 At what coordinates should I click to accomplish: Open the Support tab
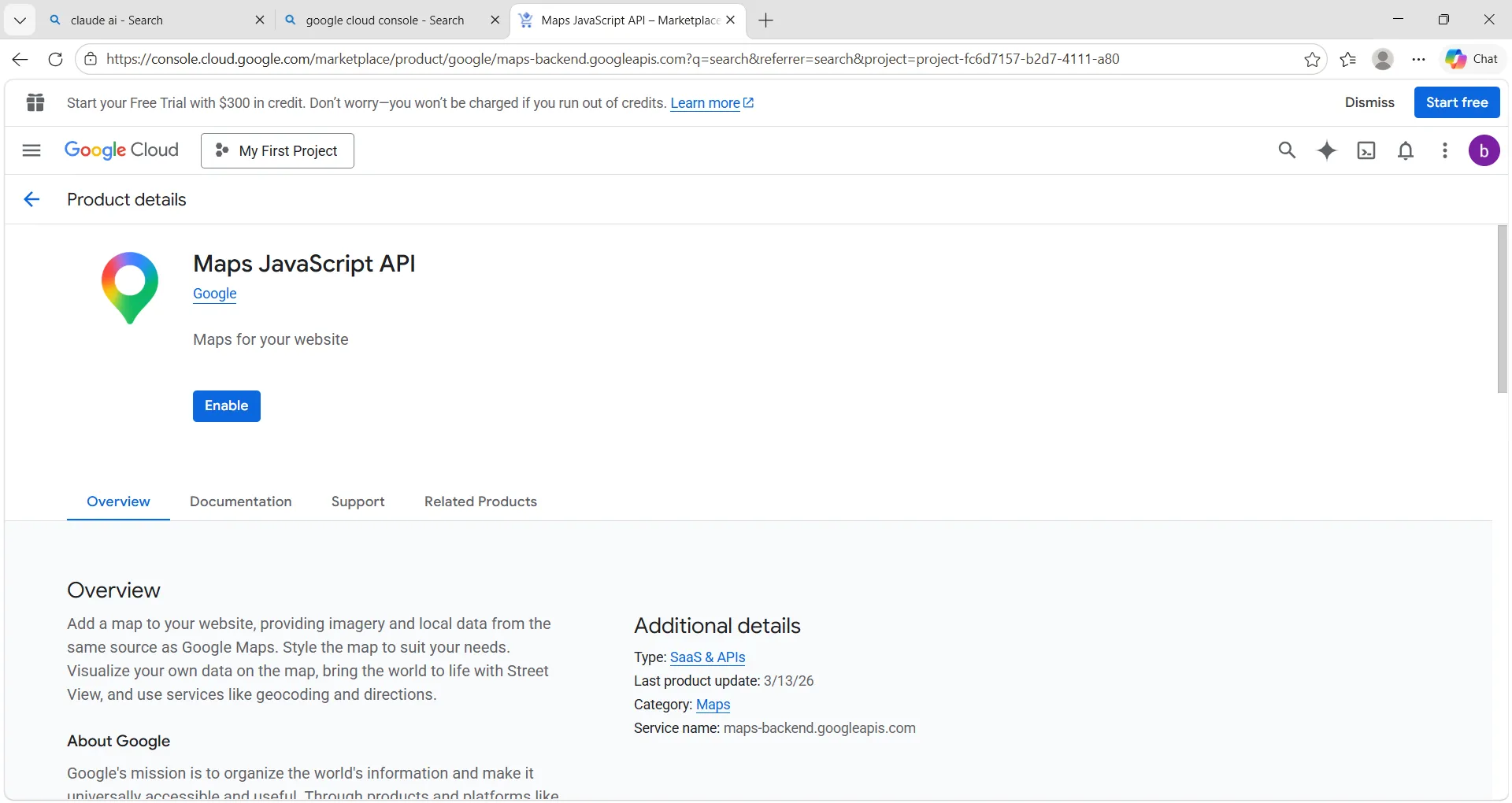click(x=358, y=501)
